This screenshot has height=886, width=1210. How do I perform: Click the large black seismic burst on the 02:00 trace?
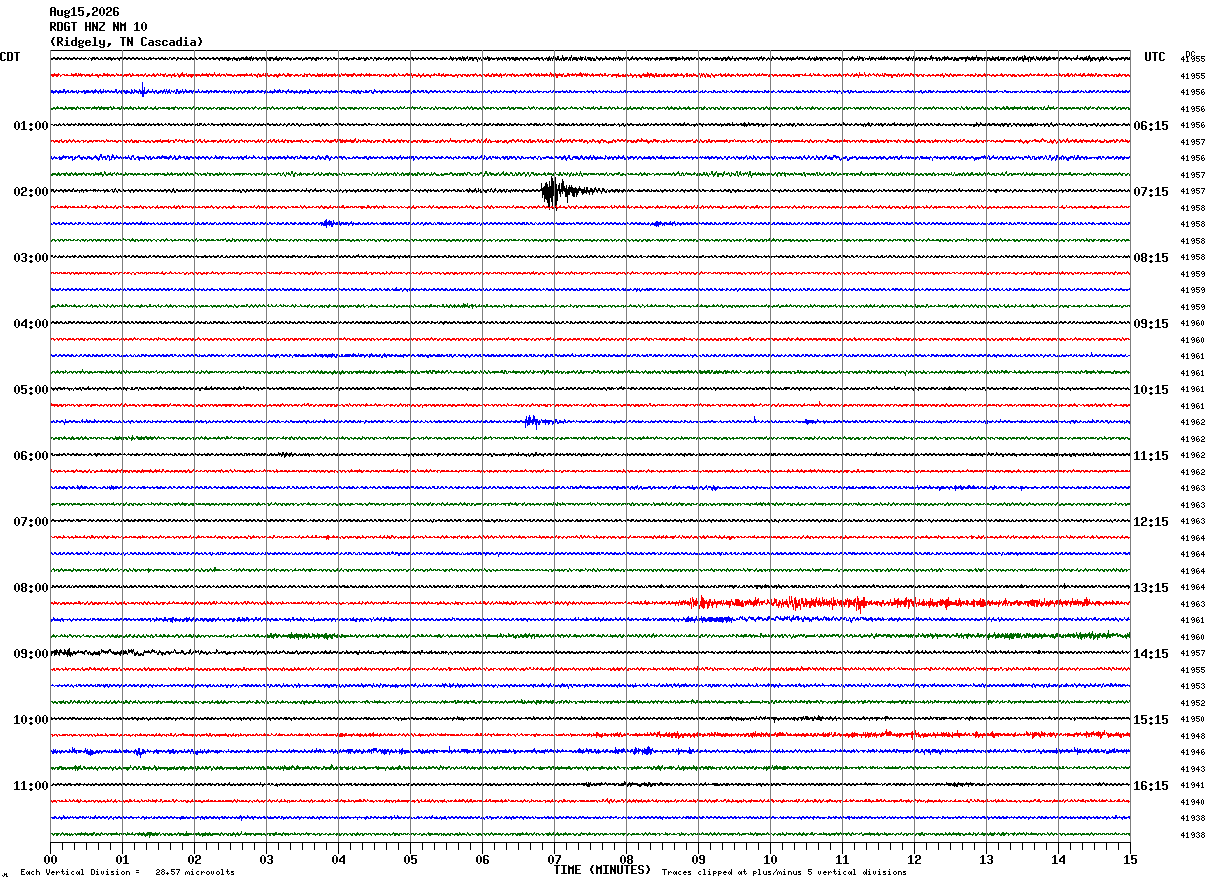pos(558,191)
